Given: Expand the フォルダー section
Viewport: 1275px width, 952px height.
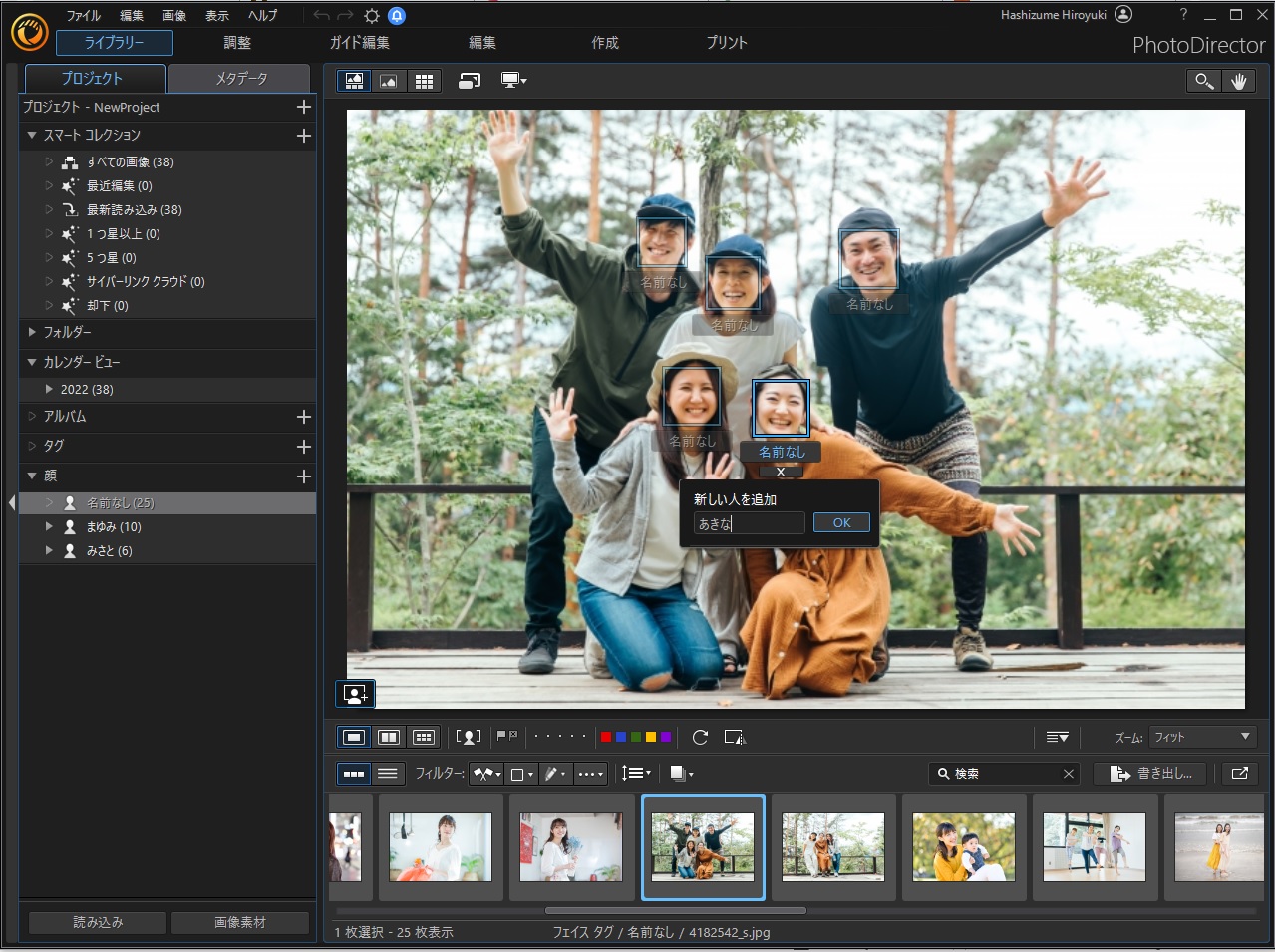Looking at the screenshot, I should 32,332.
